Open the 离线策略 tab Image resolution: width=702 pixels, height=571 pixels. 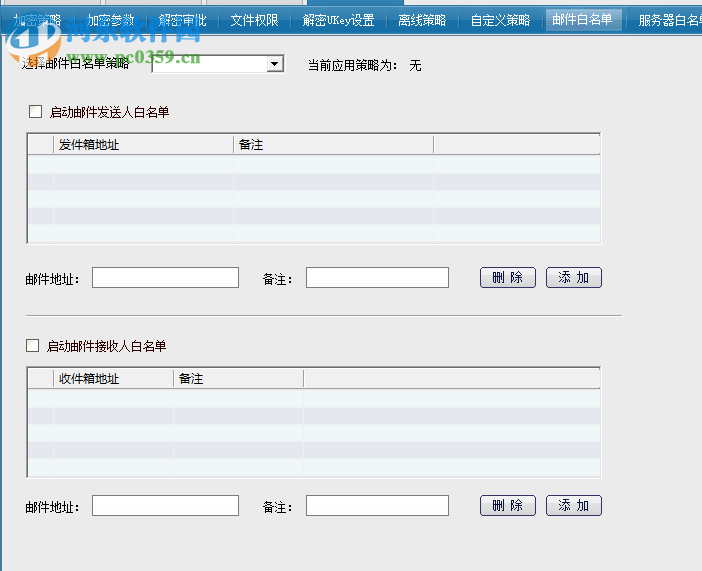422,20
